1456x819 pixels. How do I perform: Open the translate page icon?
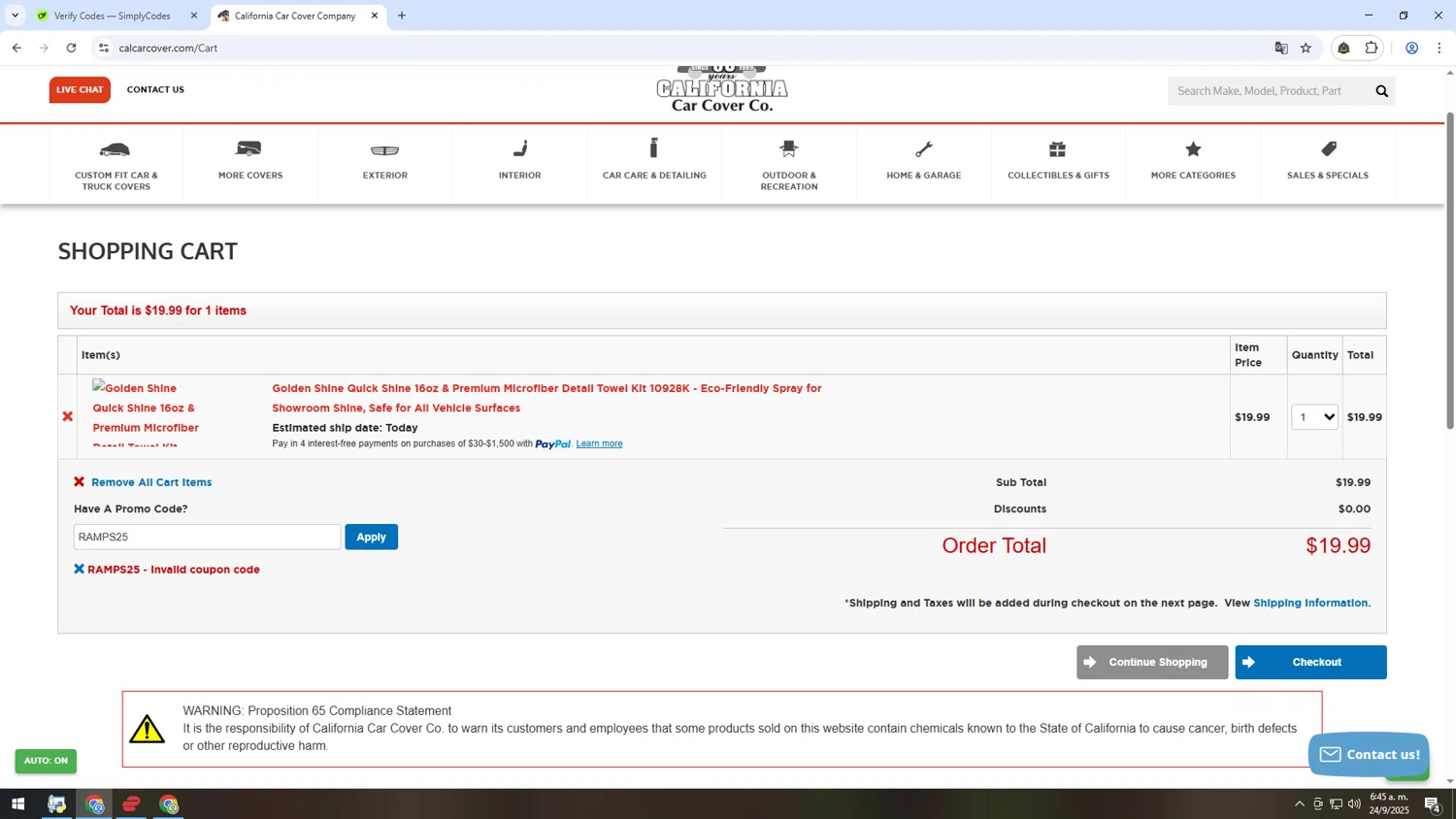(x=1281, y=48)
